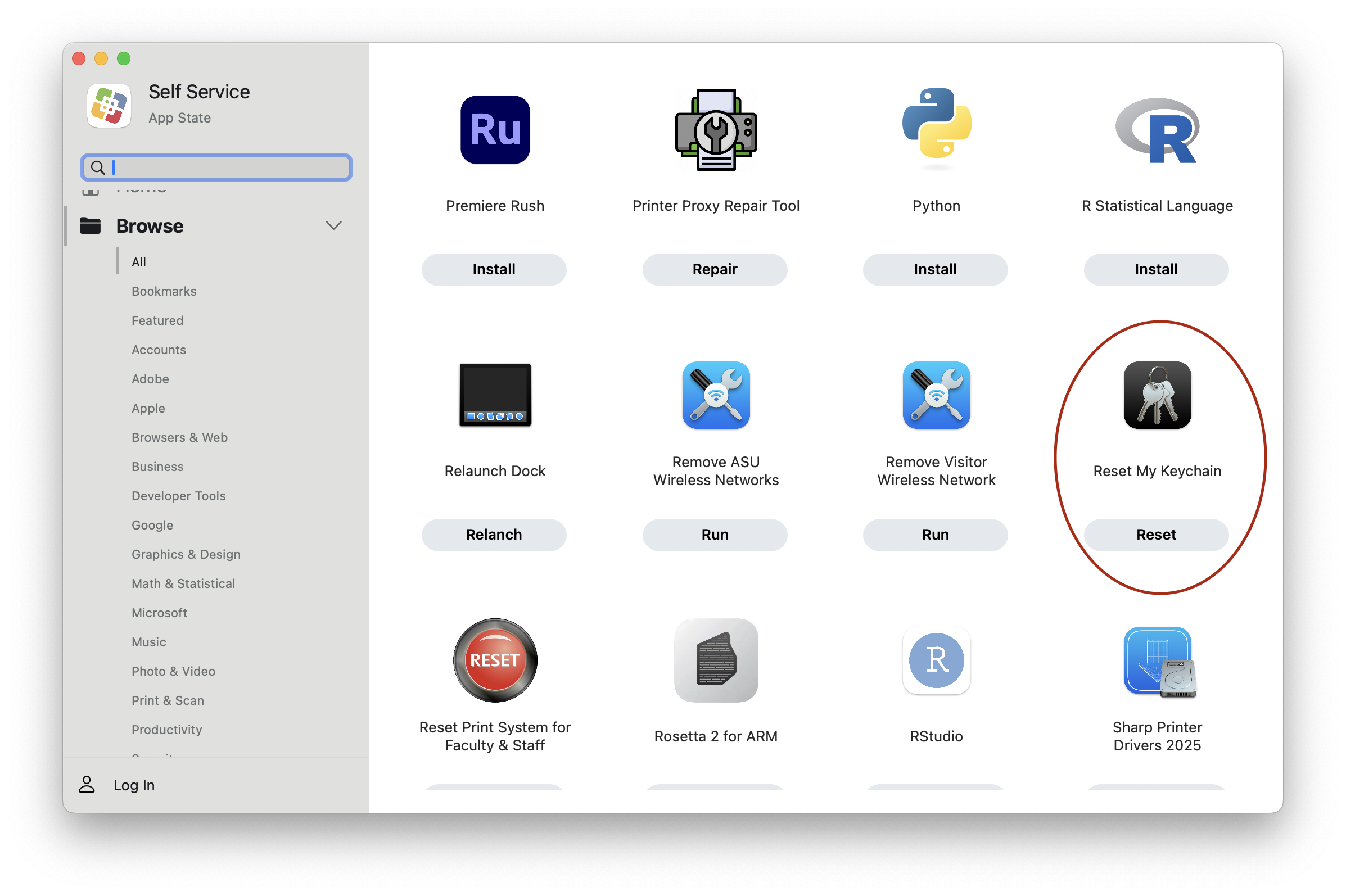Click the Remove Visitor Wireless Network icon

[x=936, y=395]
